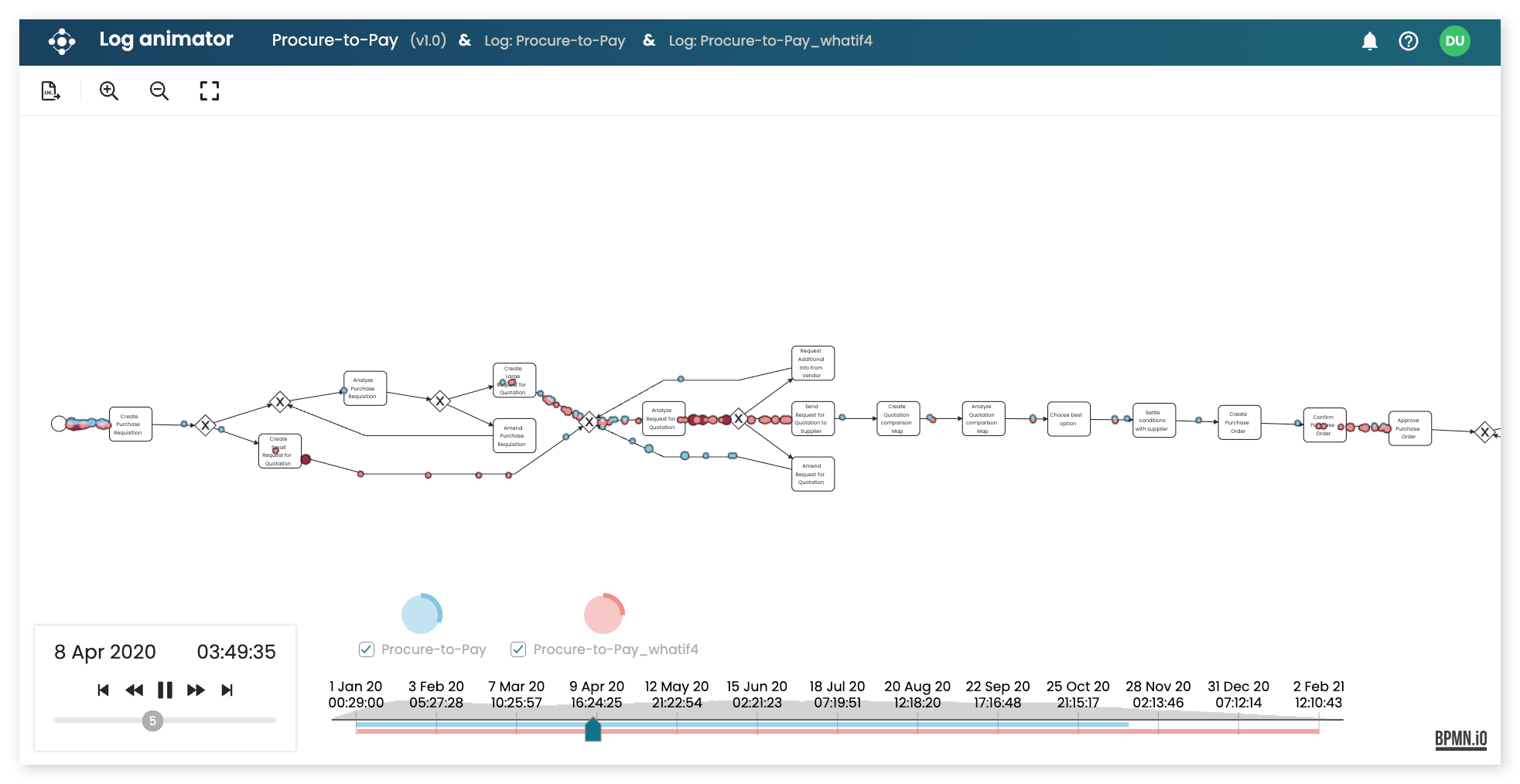Zoom out of the process diagram
1520x784 pixels.
click(x=159, y=90)
